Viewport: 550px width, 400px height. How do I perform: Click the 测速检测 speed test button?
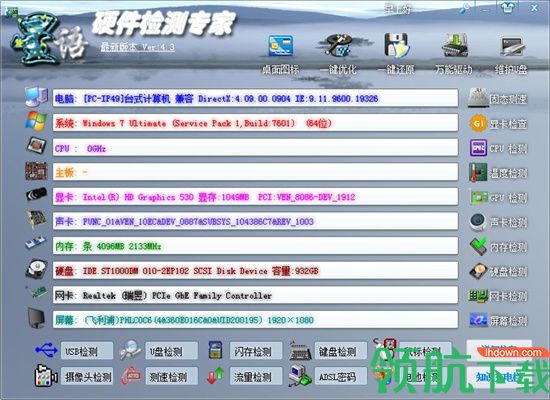click(x=172, y=376)
